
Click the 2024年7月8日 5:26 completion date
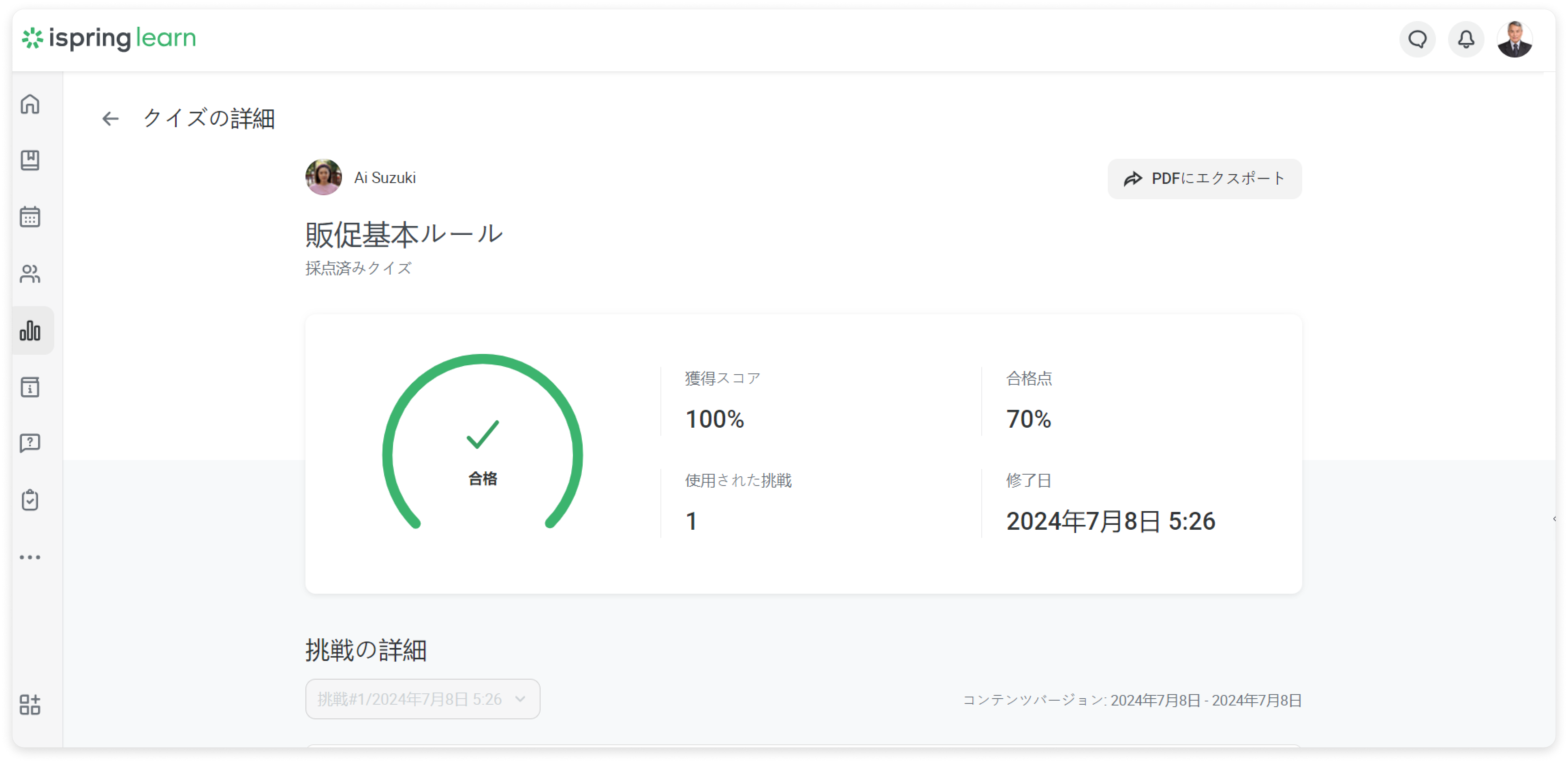(x=1110, y=521)
